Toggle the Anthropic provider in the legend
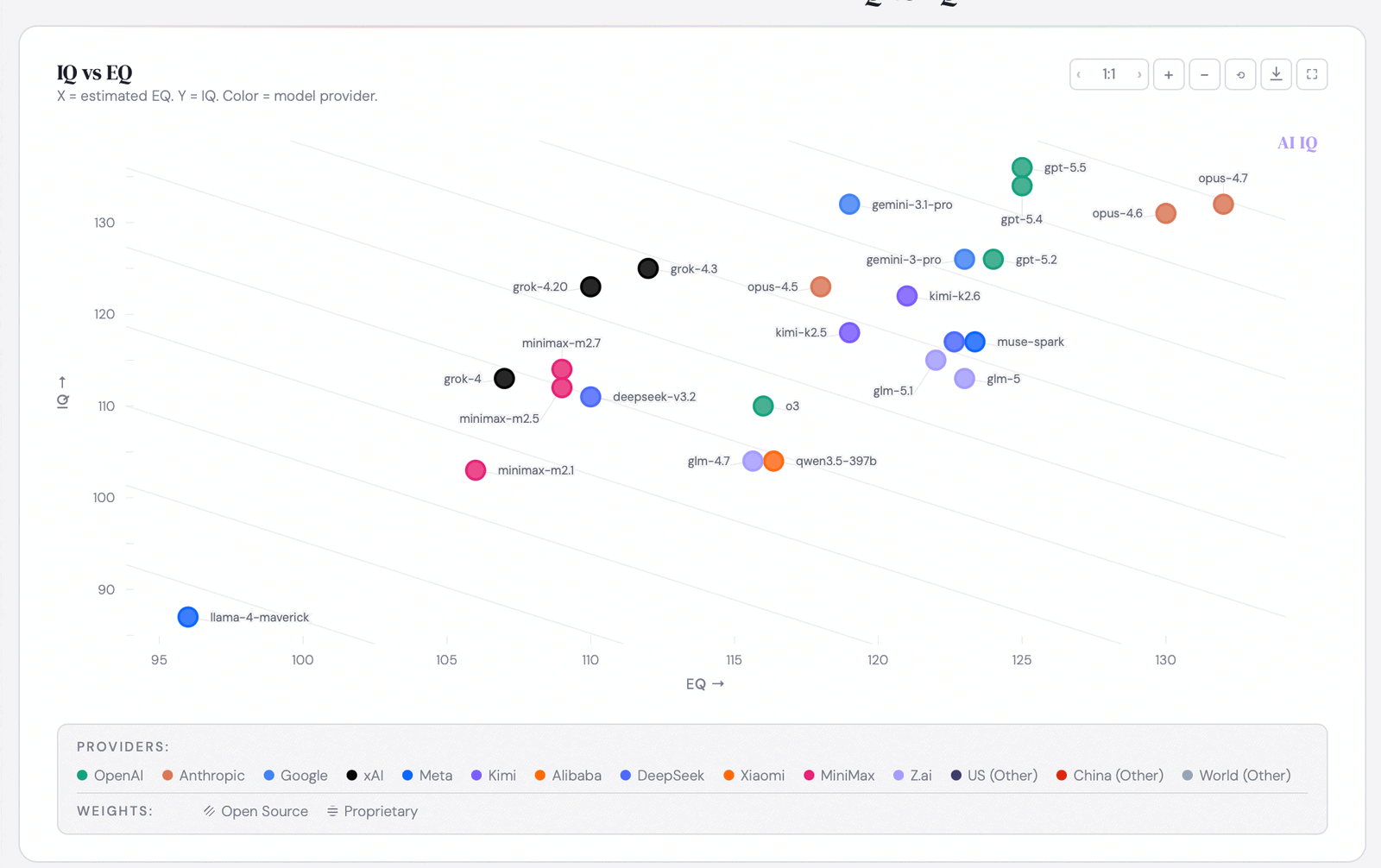 [204, 776]
